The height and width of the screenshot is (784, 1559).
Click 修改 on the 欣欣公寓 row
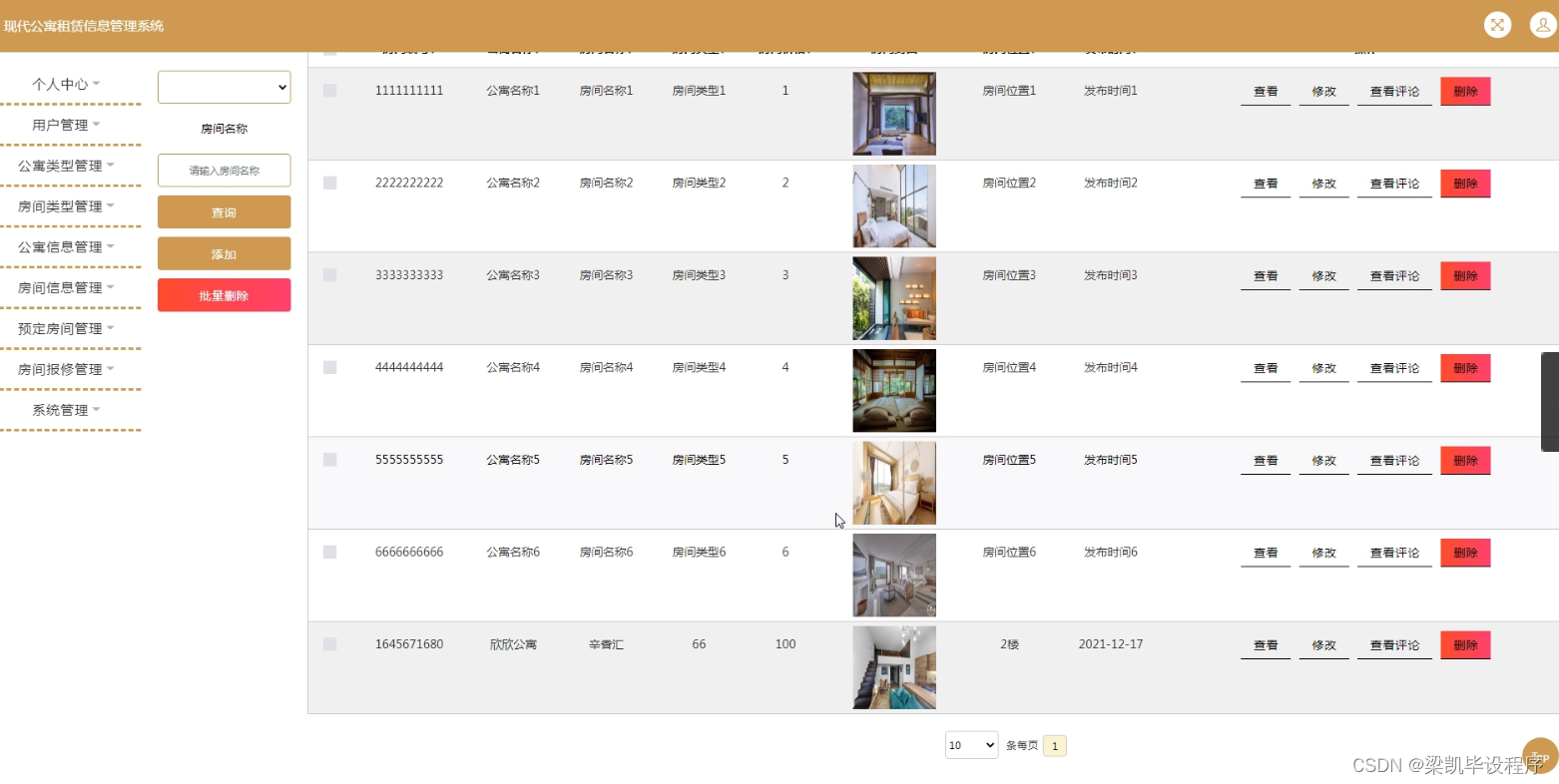[1323, 644]
